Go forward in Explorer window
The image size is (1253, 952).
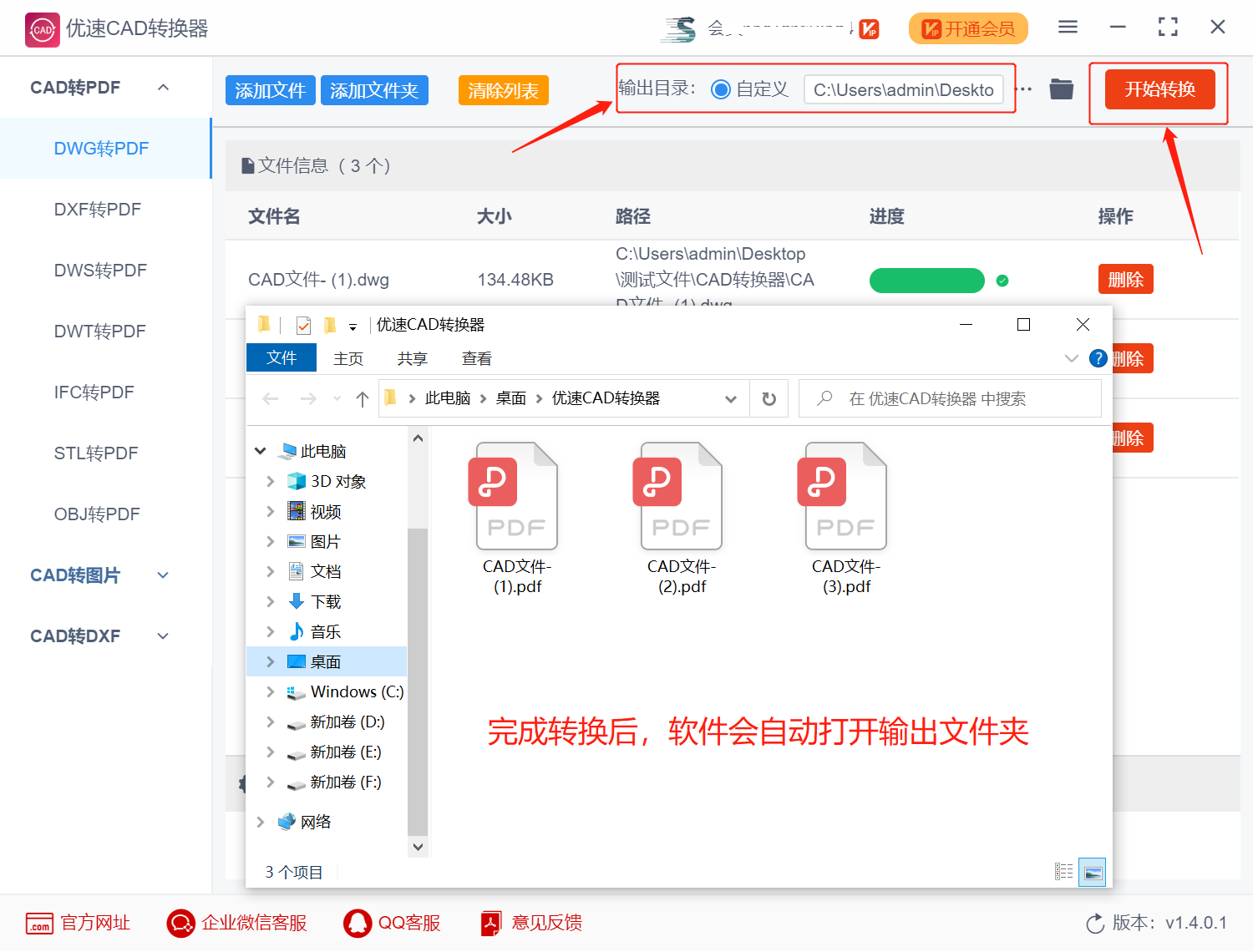click(308, 399)
